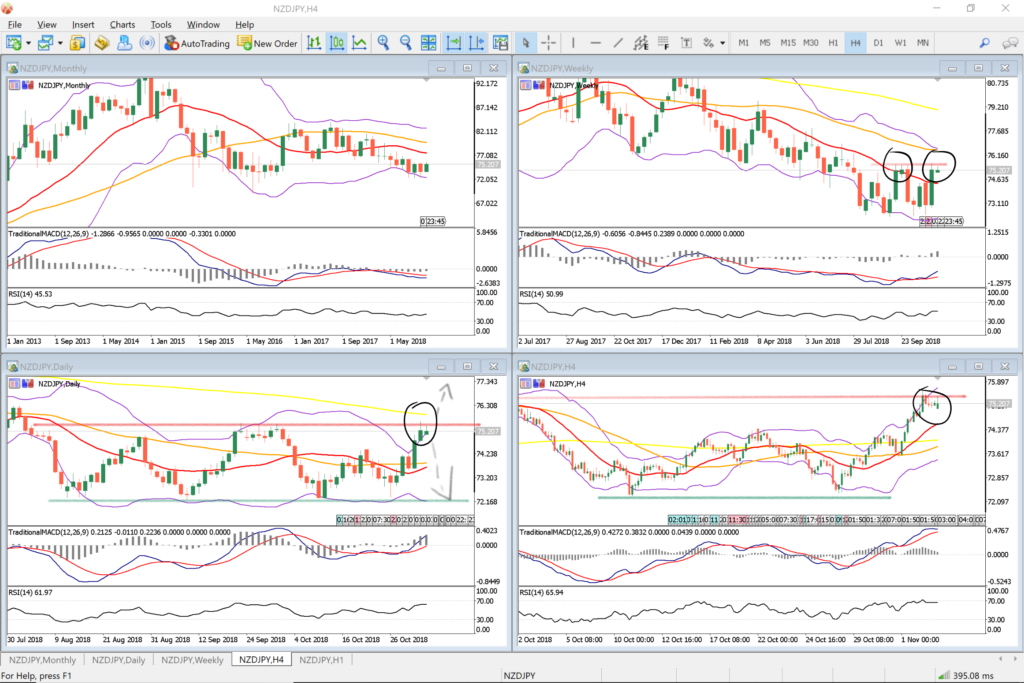Click the Zoom In magnifier icon
Screen dimensions: 1024x683
383,43
